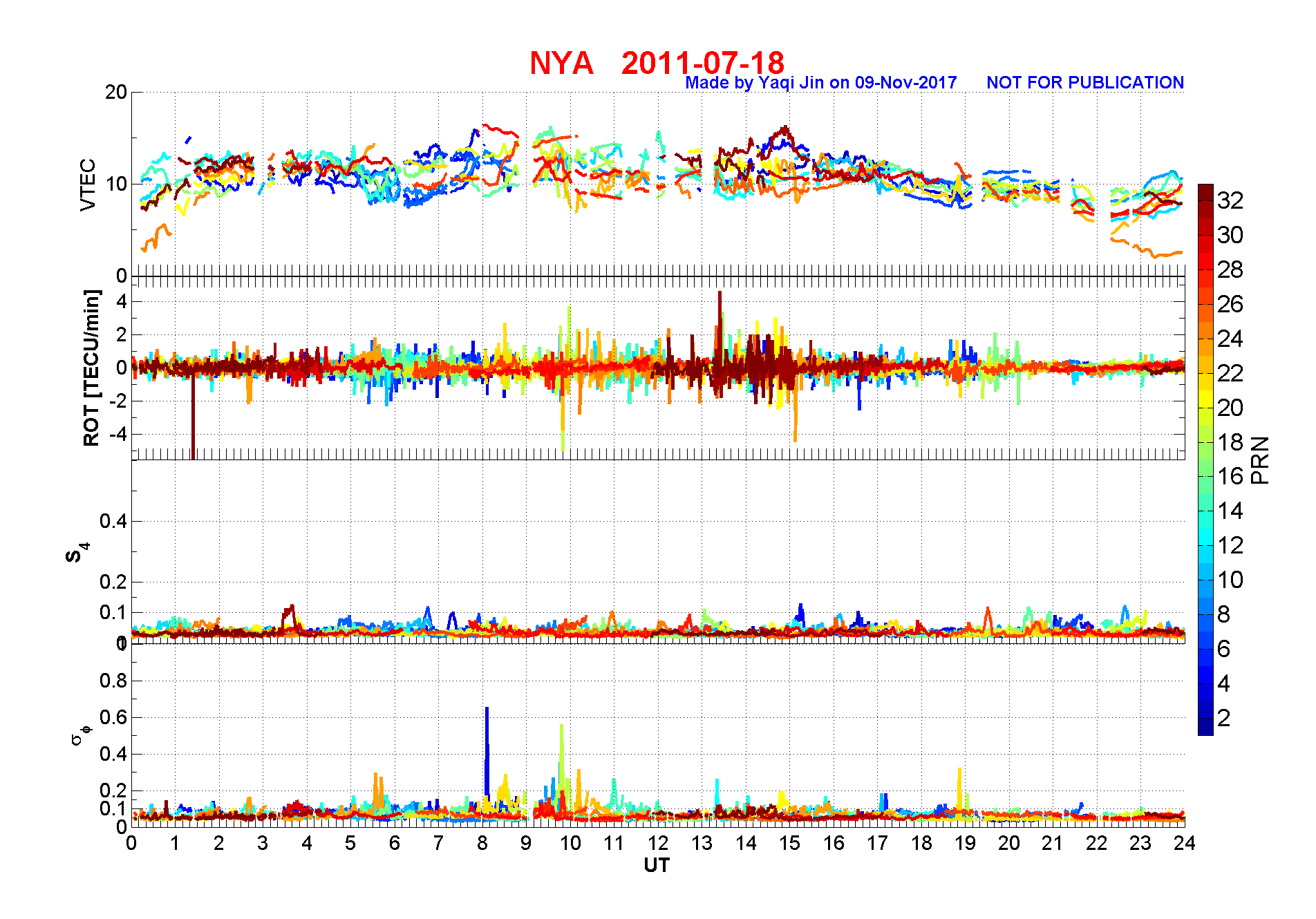Click the ROT y-axis tick label -4
This screenshot has width=1316, height=919.
click(117, 435)
